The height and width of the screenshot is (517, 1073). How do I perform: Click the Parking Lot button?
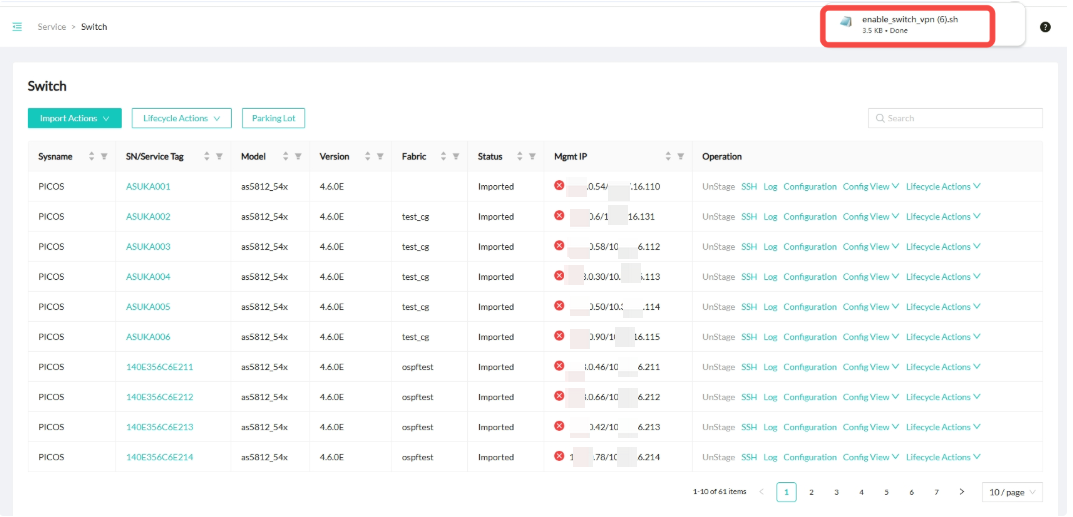point(273,118)
